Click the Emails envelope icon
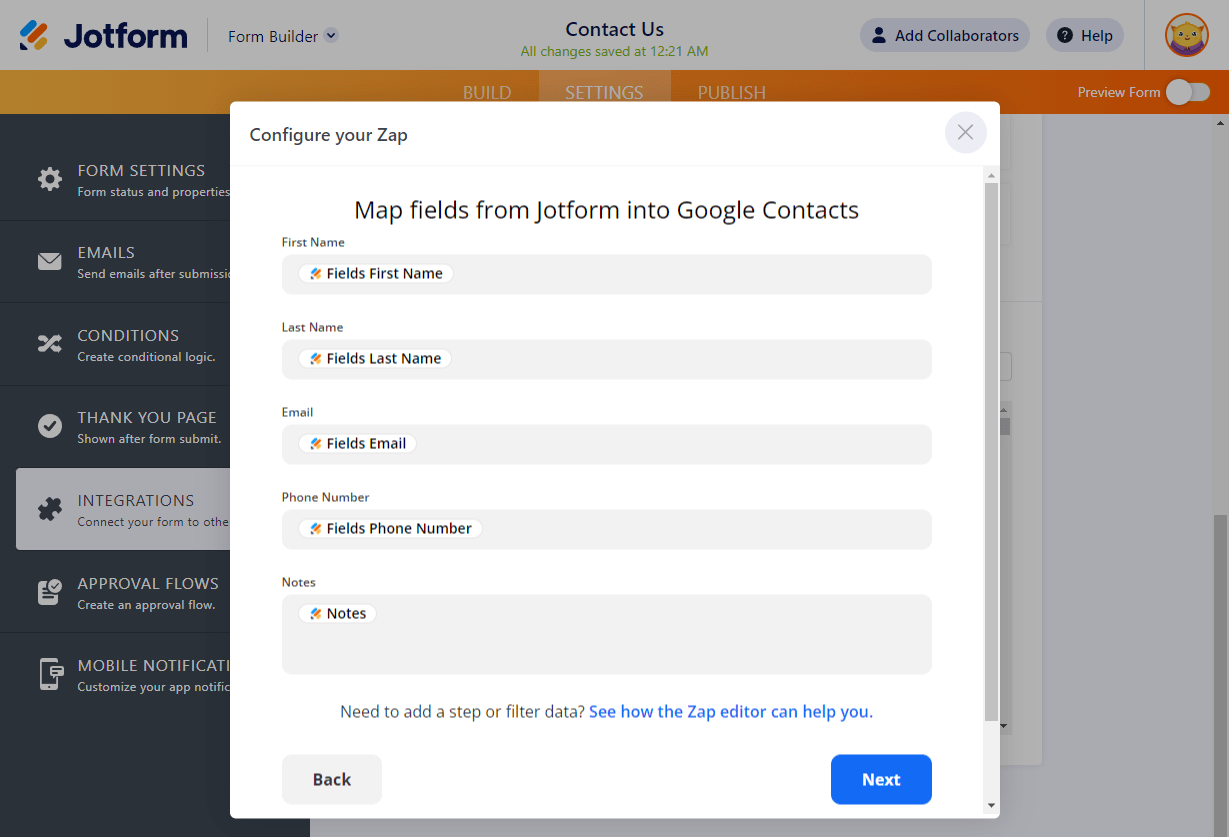 pyautogui.click(x=49, y=262)
